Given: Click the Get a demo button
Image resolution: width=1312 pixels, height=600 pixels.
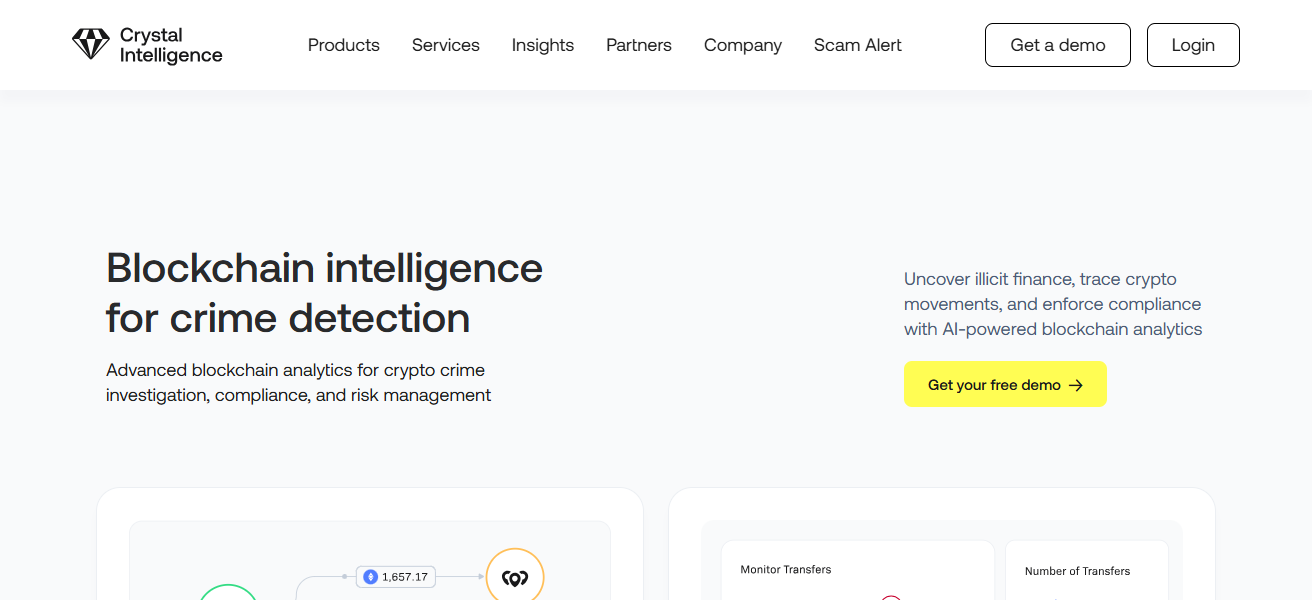Looking at the screenshot, I should (1057, 45).
